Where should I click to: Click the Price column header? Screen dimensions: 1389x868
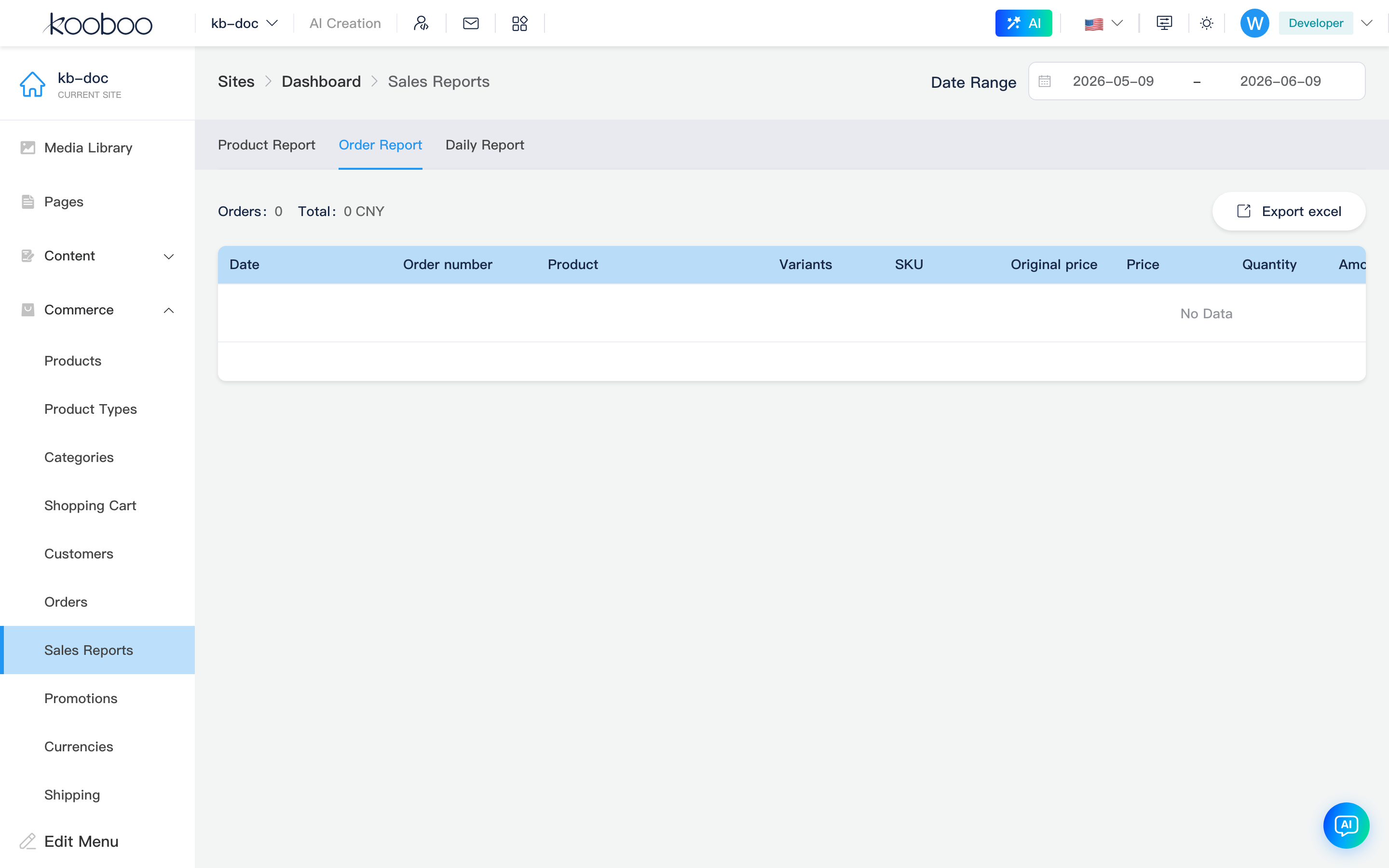[x=1143, y=265]
